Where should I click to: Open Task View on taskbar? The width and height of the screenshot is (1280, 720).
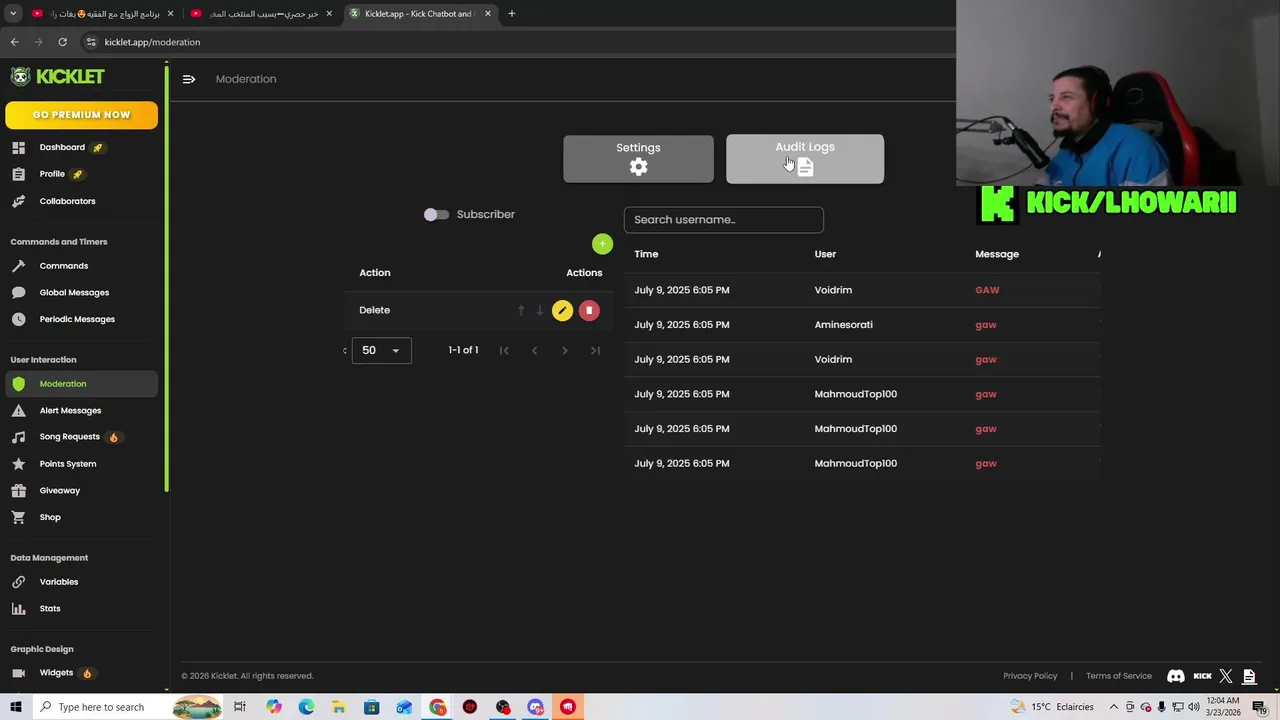click(240, 707)
